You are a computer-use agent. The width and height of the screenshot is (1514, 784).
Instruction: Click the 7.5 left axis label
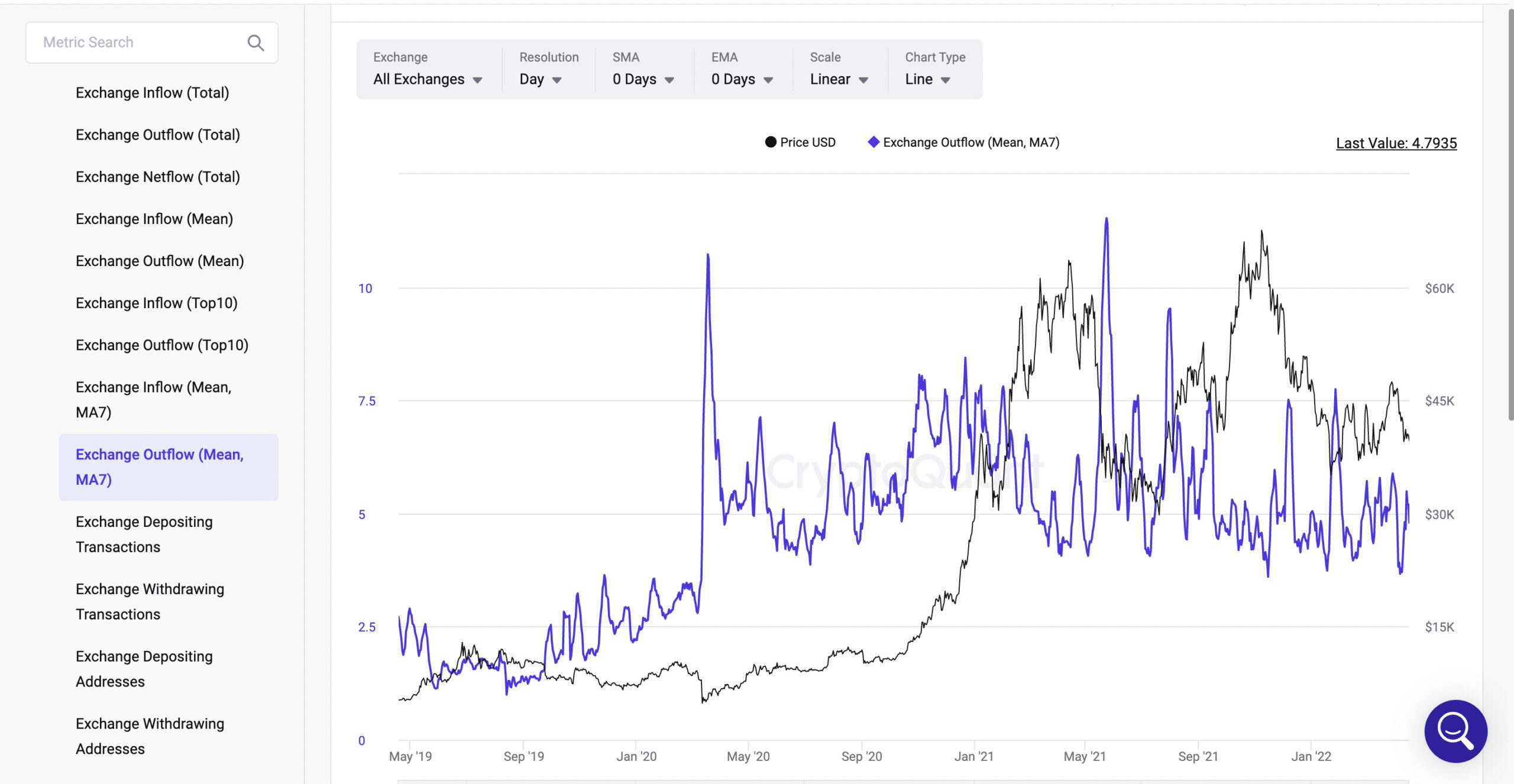367,401
